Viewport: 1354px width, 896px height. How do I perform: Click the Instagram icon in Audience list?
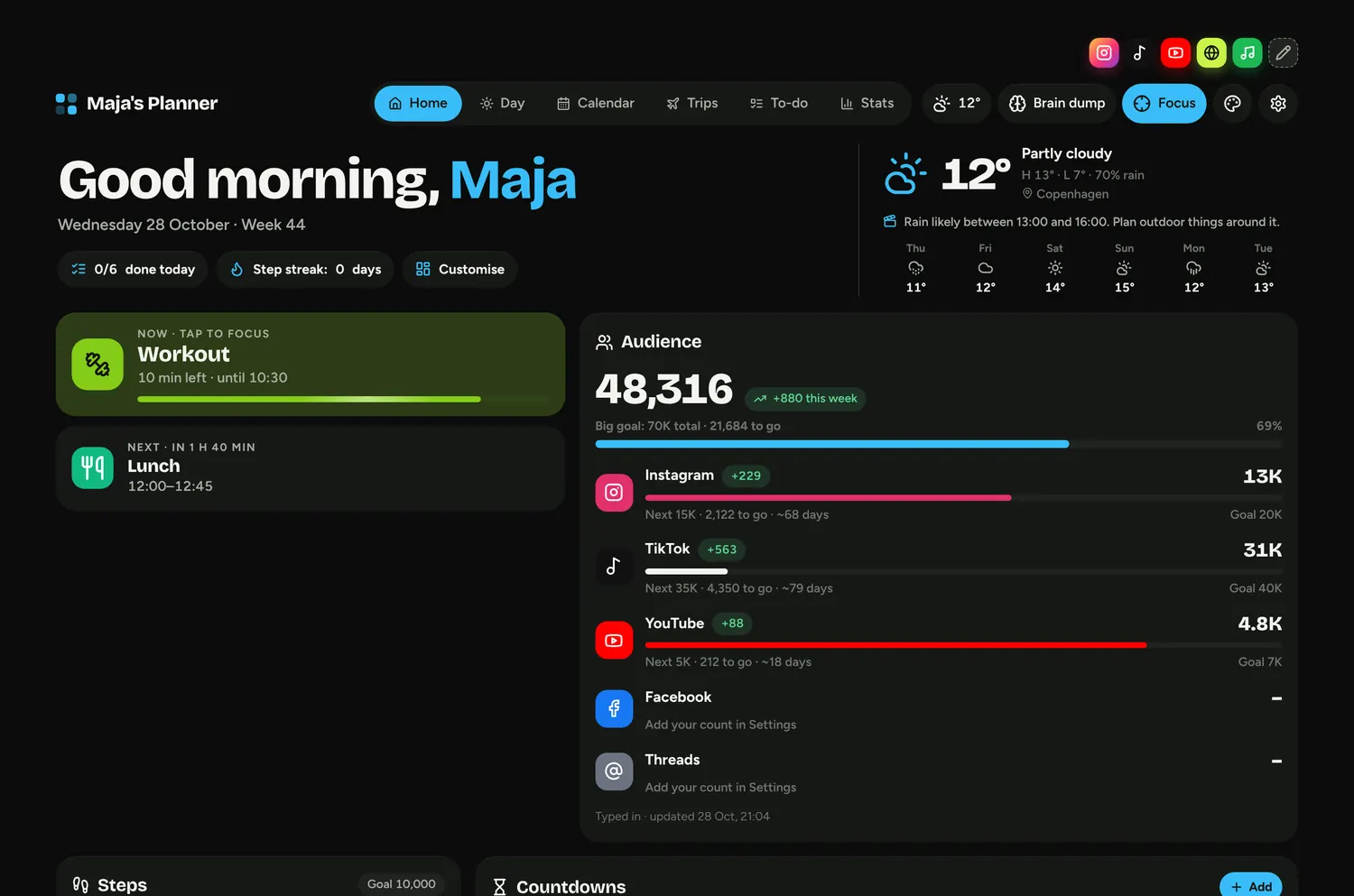point(614,492)
